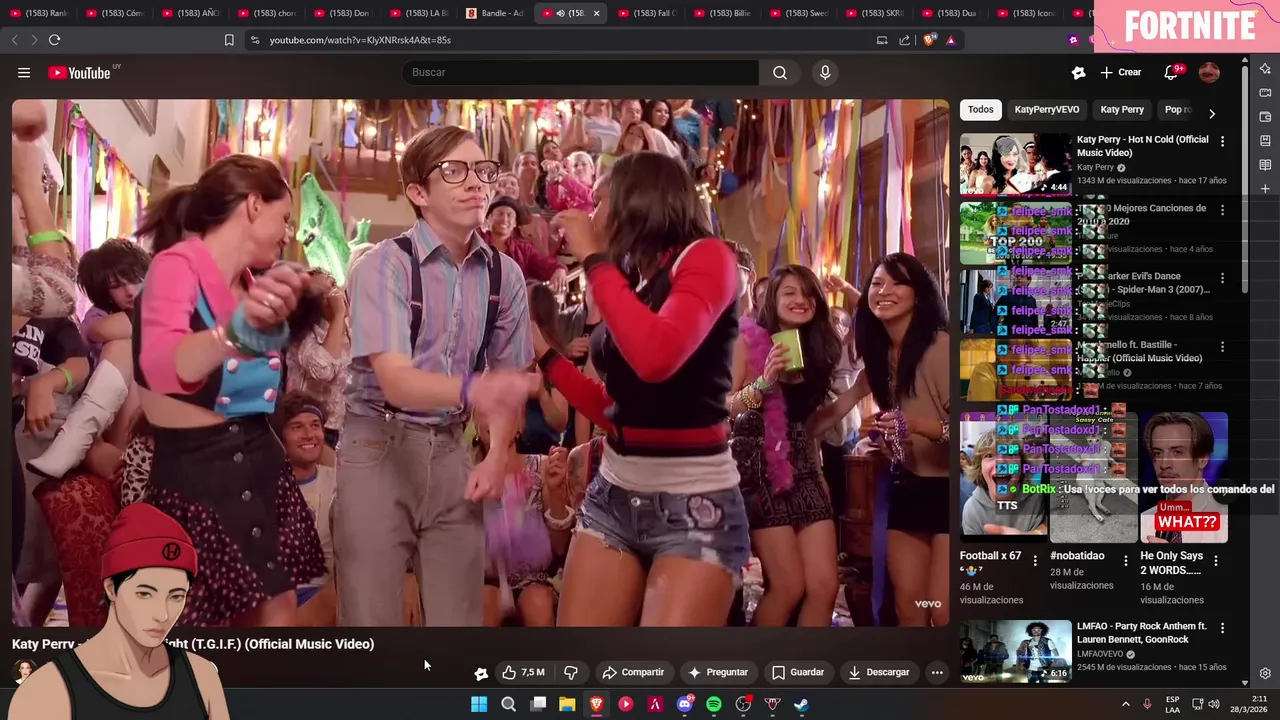This screenshot has width=1280, height=720.
Task: Open site settings icon beside URL
Action: [x=255, y=40]
